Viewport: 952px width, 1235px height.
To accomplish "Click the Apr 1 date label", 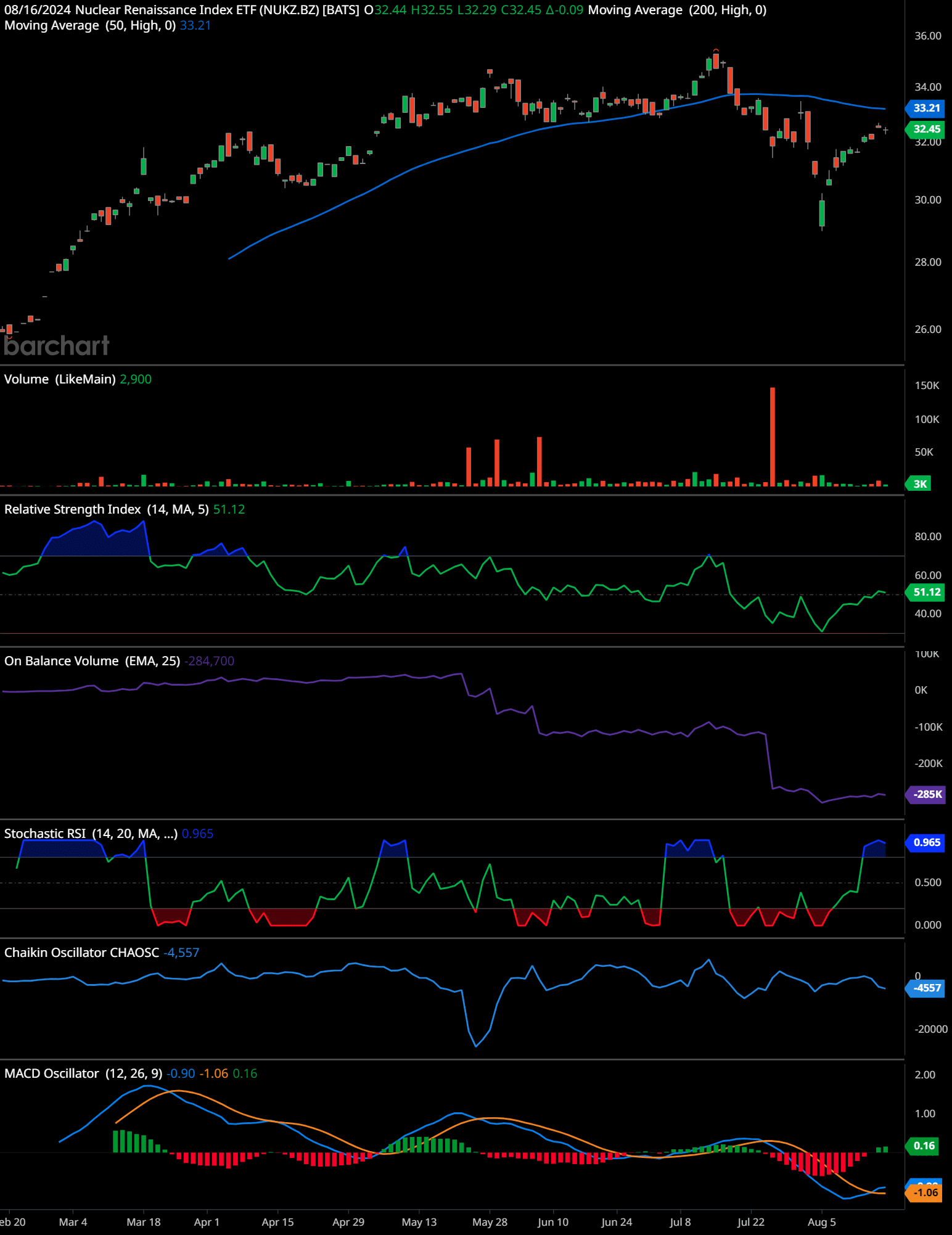I will (x=207, y=1222).
